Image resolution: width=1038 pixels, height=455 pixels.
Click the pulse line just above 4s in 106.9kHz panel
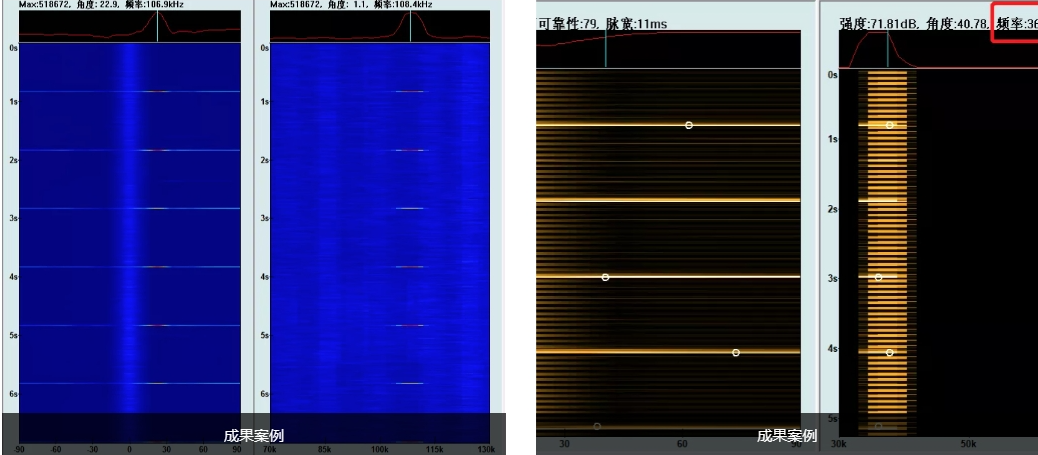(x=130, y=267)
